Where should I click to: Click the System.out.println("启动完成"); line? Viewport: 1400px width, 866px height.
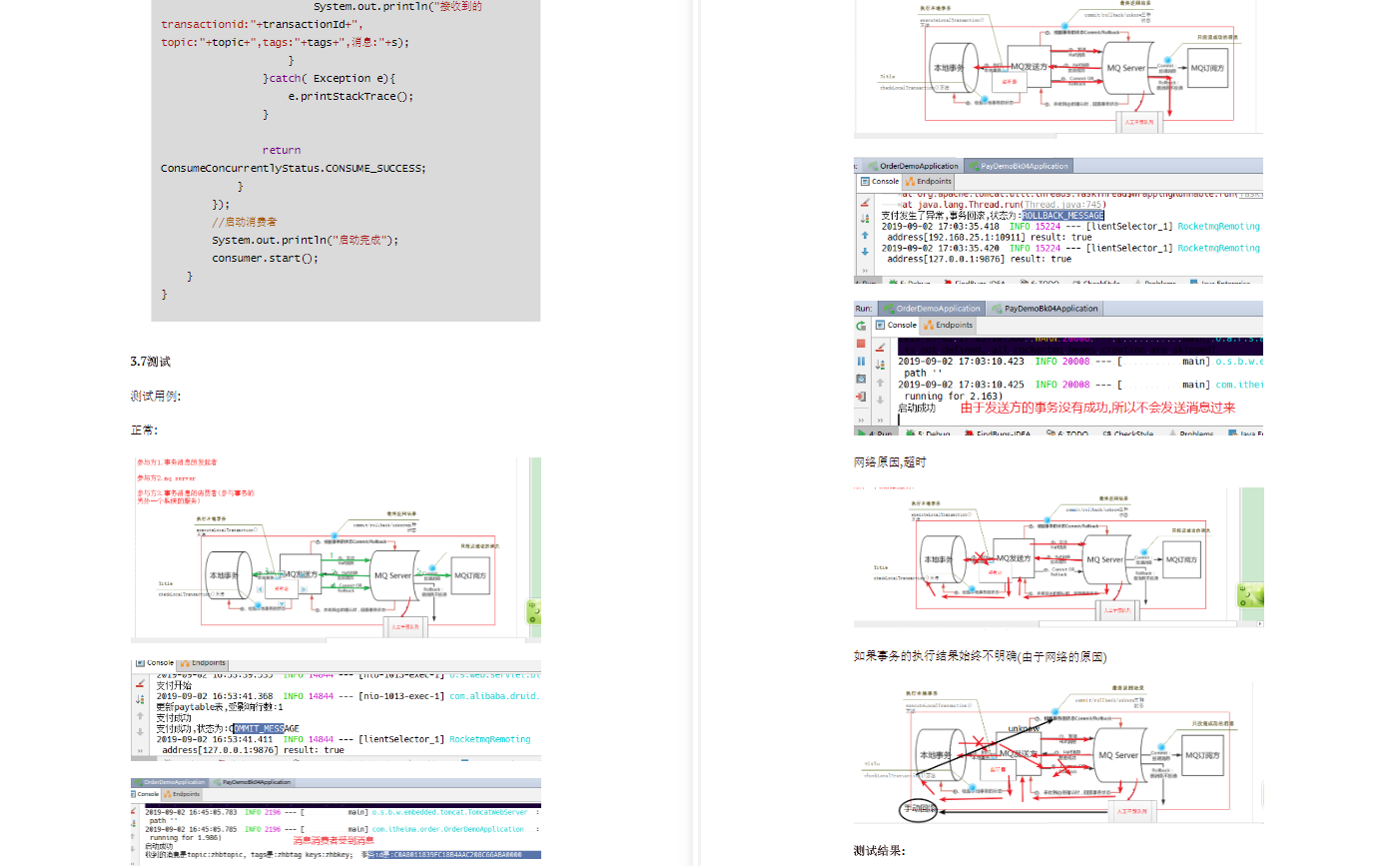[305, 240]
